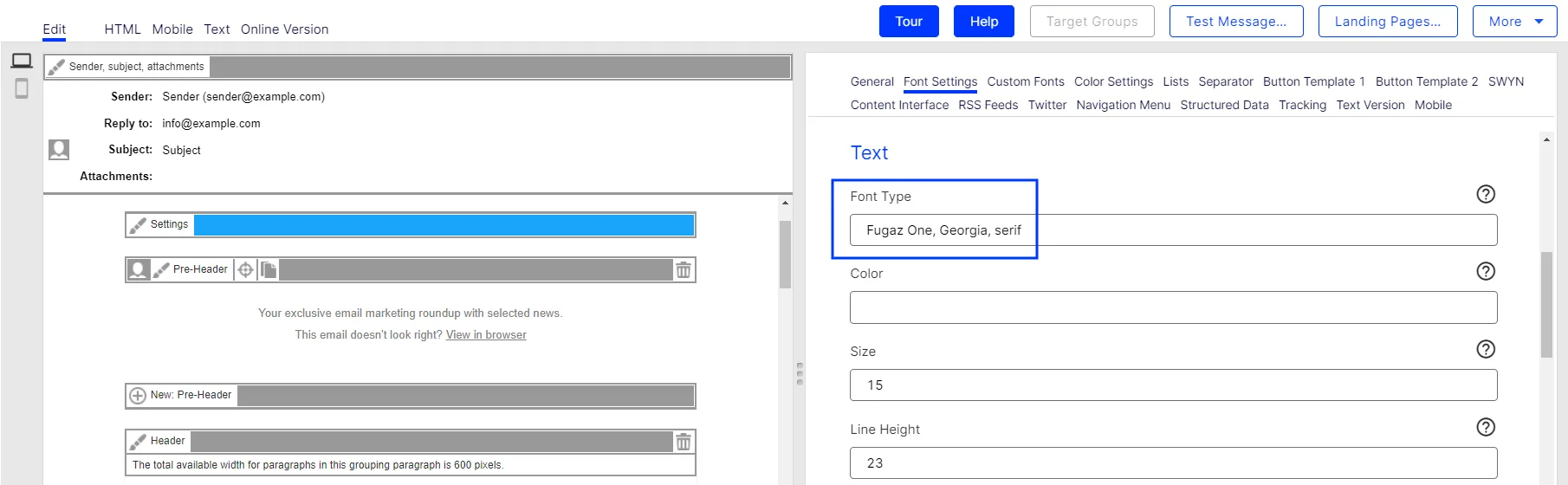Open help for Line Height field

(x=1486, y=427)
